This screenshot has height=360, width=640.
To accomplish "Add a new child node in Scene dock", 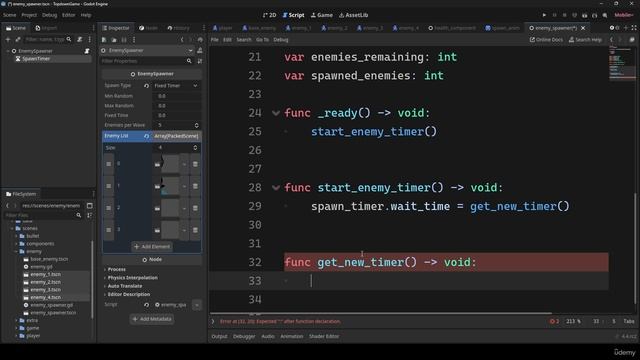I will 8,39.
